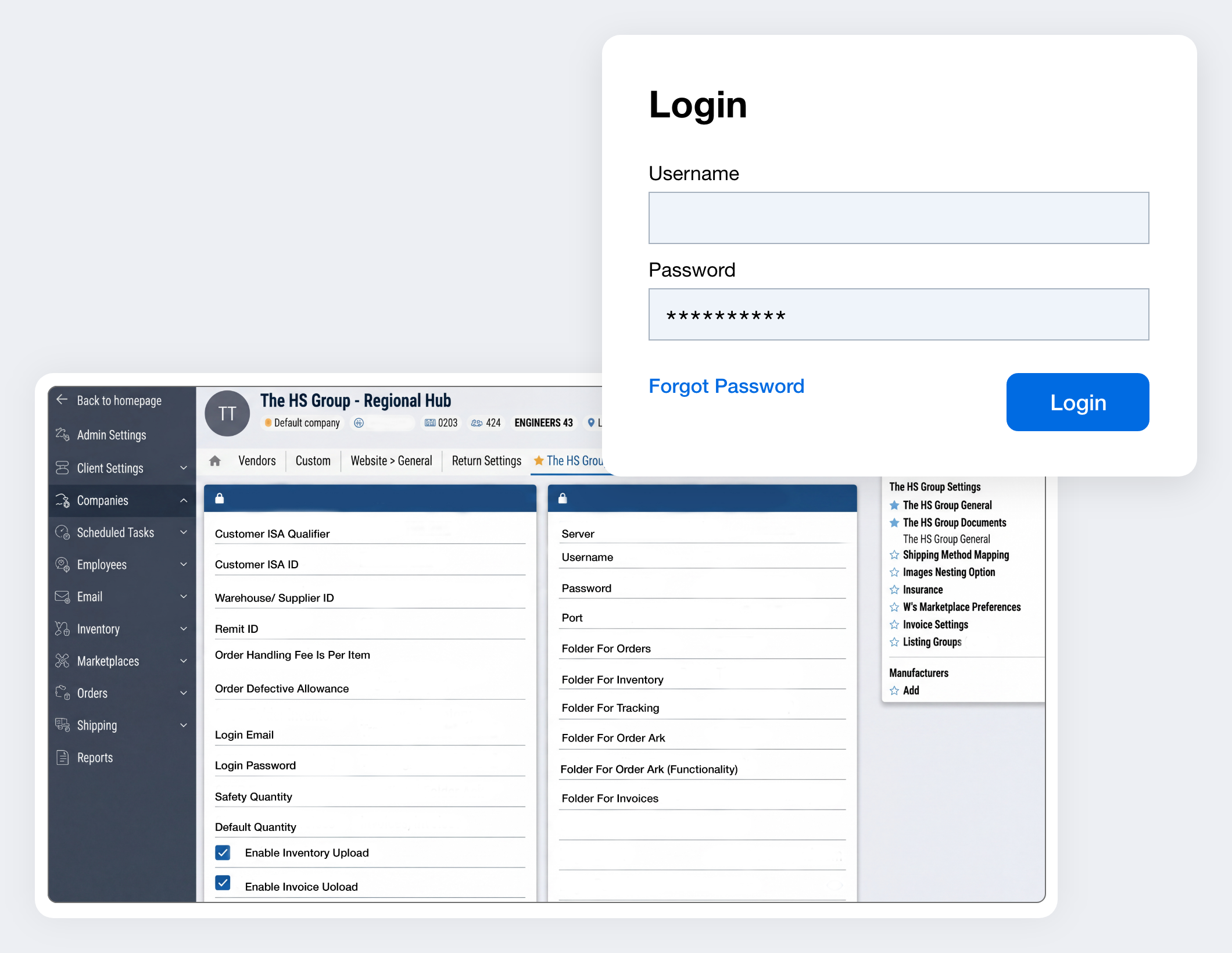The image size is (1232, 953).
Task: Click the Warehouse/ Supplier ID field
Action: click(370, 598)
